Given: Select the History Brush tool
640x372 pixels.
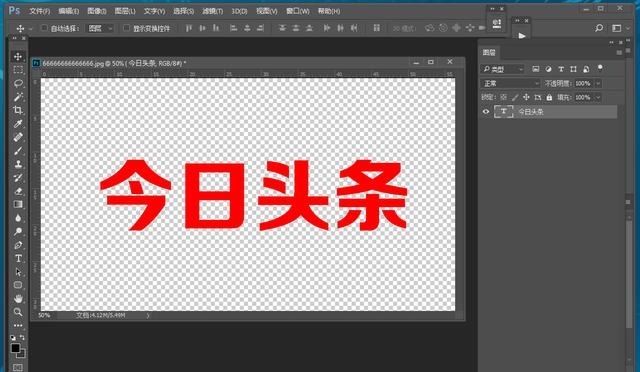Looking at the screenshot, I should 18,178.
